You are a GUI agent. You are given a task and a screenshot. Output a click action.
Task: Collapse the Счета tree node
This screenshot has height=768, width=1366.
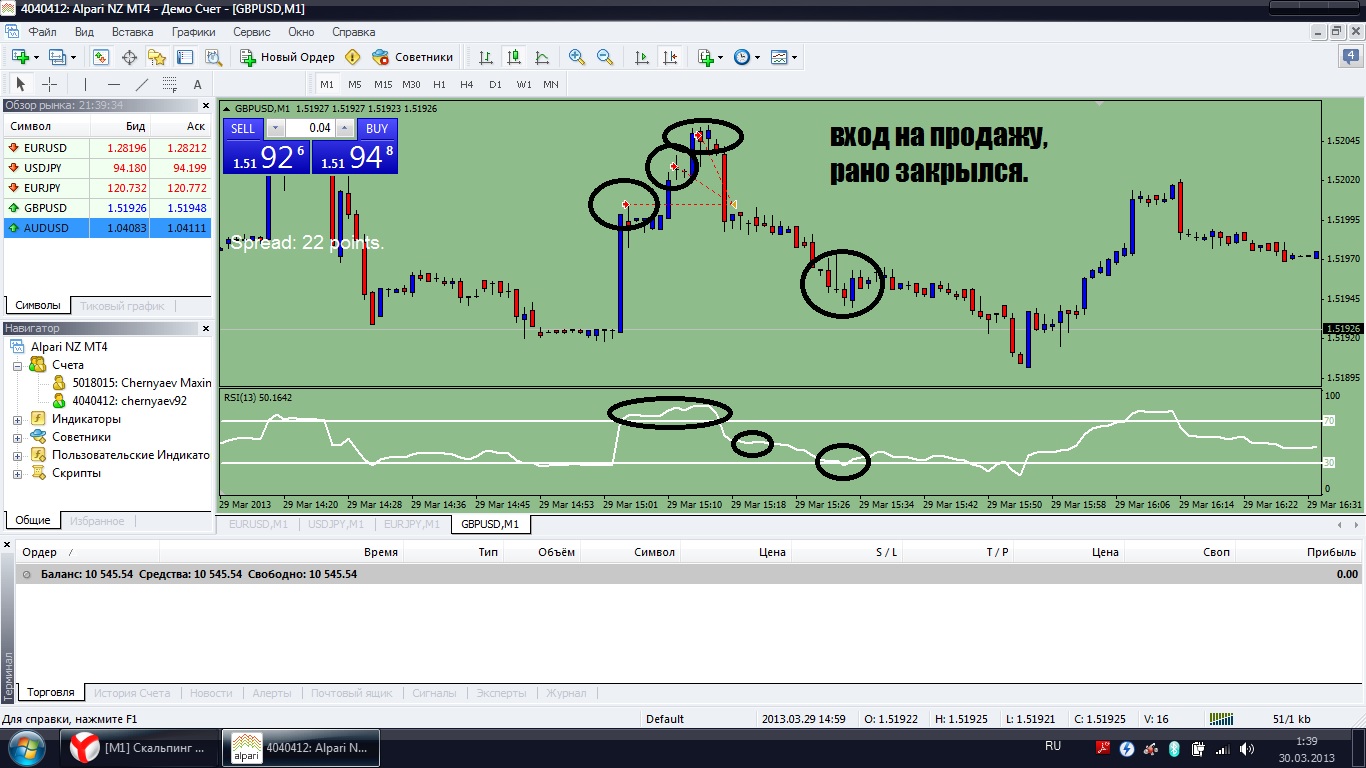pyautogui.click(x=17, y=366)
